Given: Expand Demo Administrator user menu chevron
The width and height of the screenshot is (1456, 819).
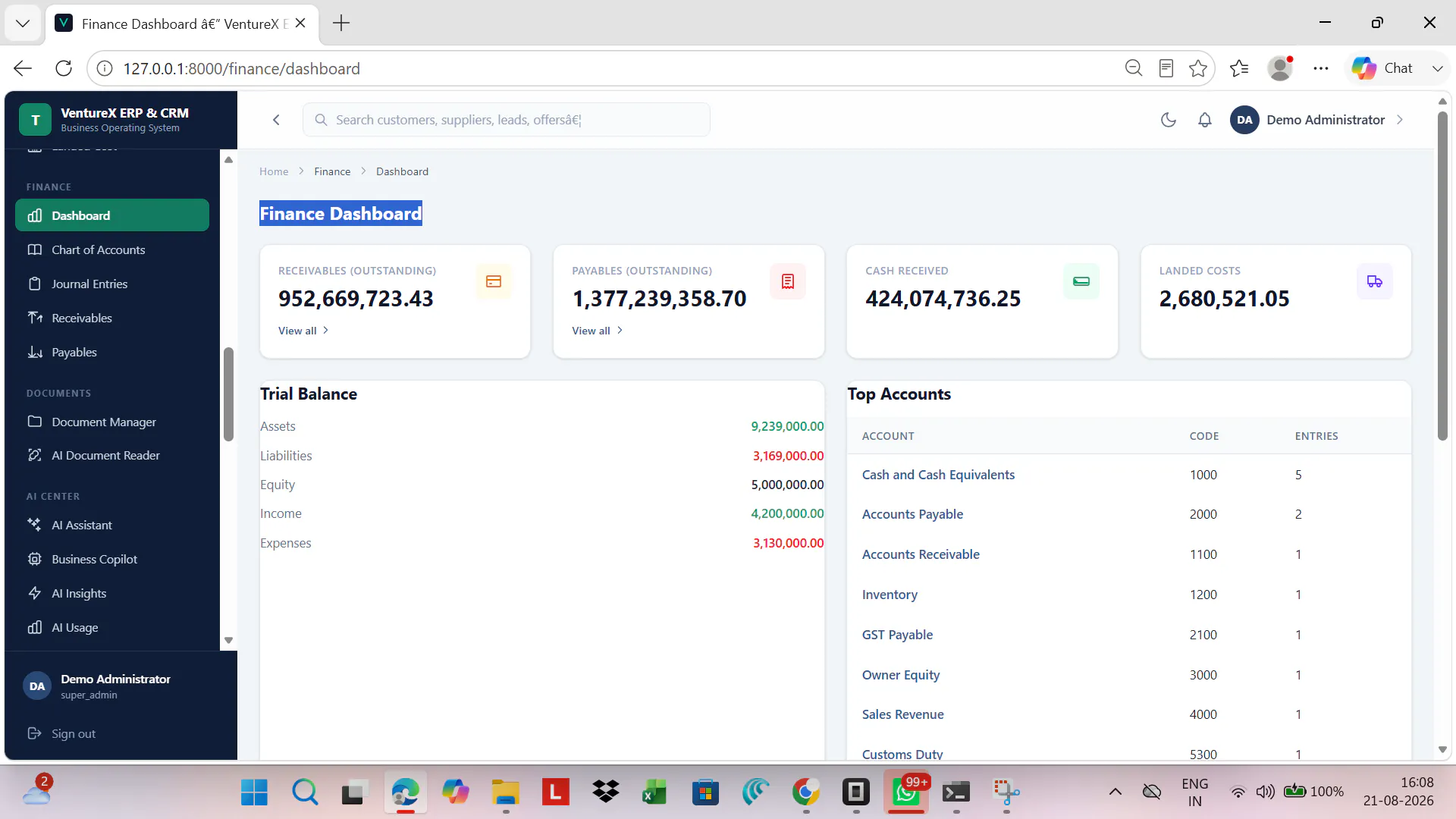Looking at the screenshot, I should (x=1400, y=120).
